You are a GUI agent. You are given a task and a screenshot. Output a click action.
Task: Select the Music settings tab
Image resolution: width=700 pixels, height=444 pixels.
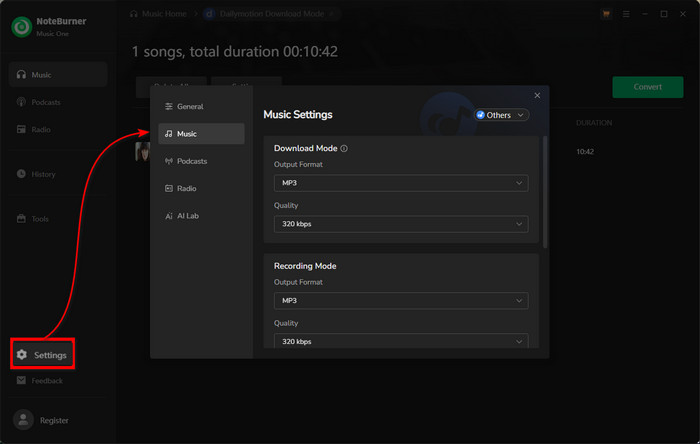(x=201, y=133)
